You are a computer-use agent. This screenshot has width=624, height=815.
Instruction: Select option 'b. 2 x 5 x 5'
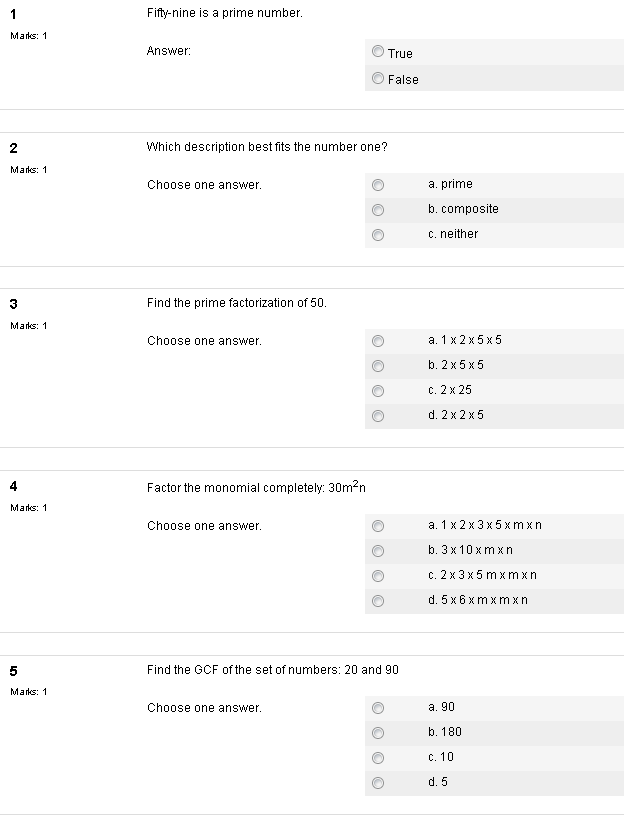(378, 365)
